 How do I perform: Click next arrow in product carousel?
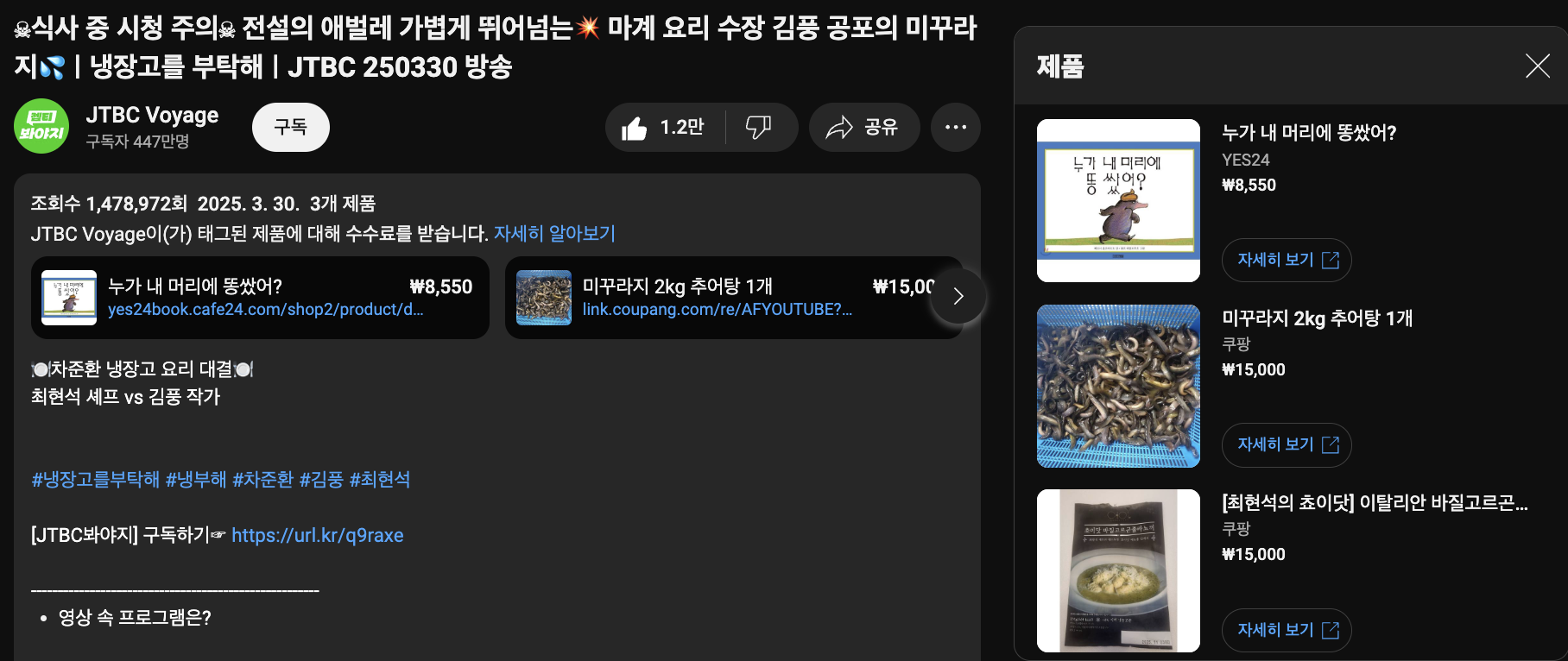(958, 297)
